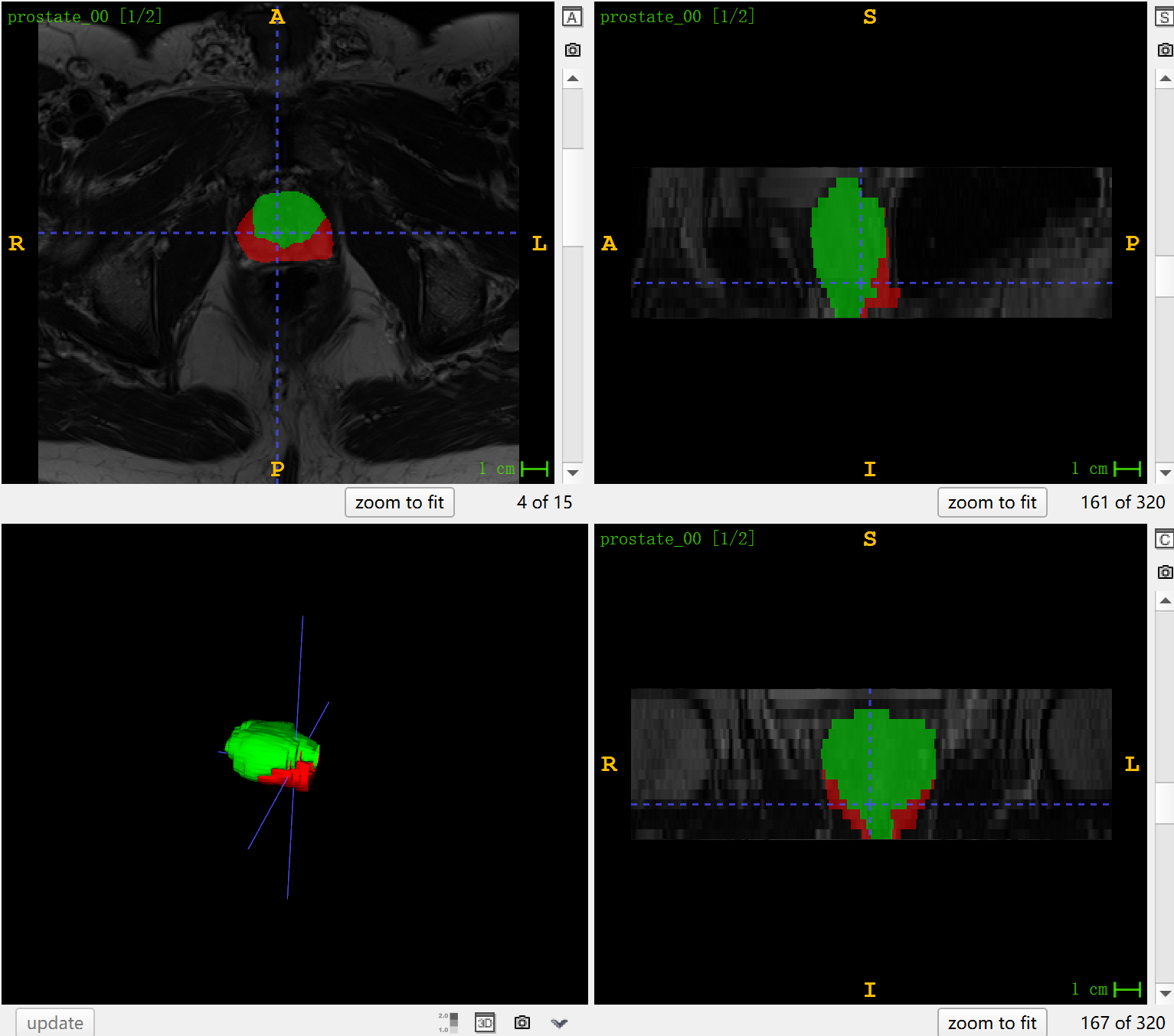
Task: Click the down arrow on the axial slice scrollbar
Action: coord(572,472)
